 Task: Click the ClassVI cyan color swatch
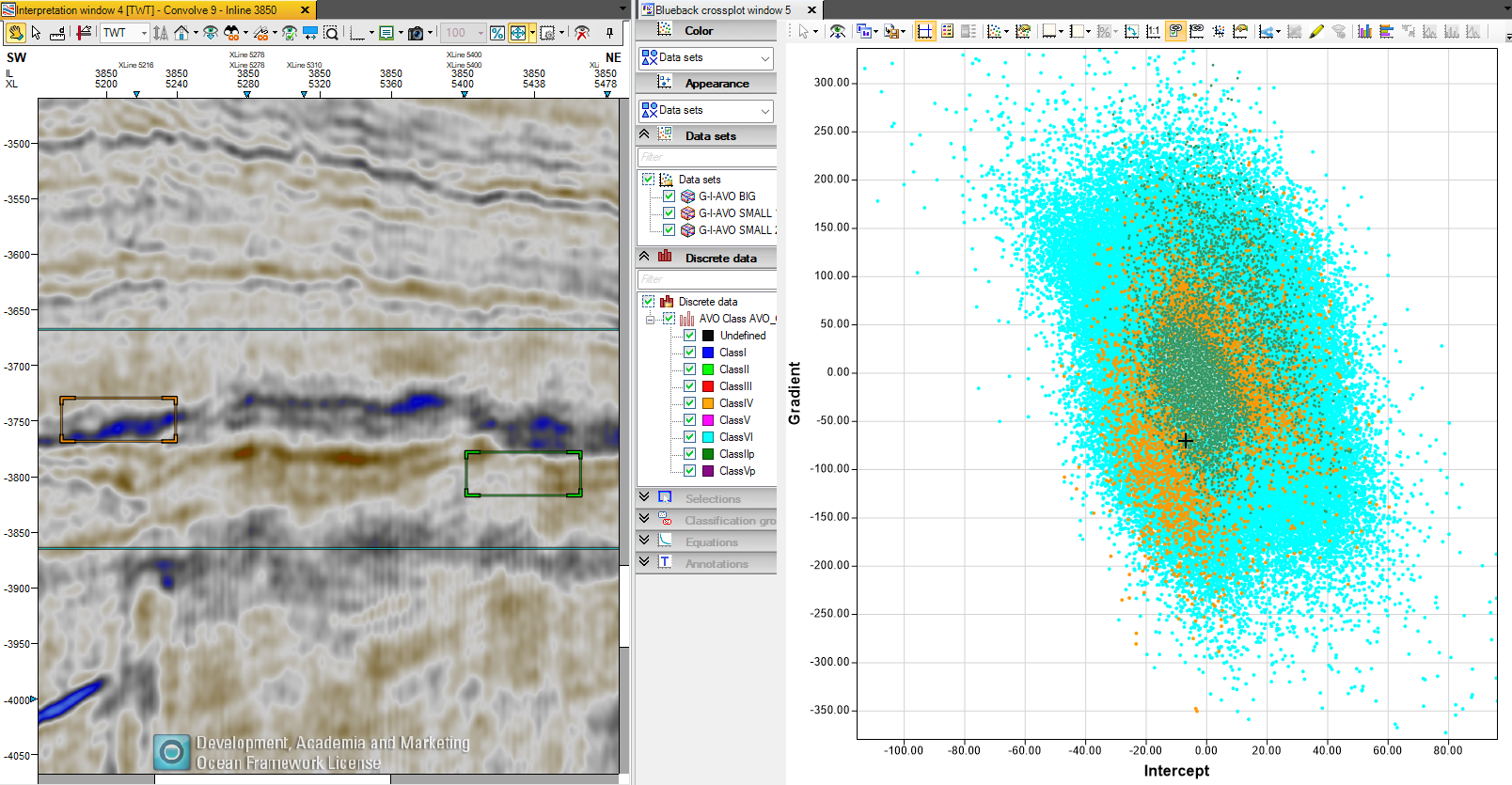click(708, 437)
